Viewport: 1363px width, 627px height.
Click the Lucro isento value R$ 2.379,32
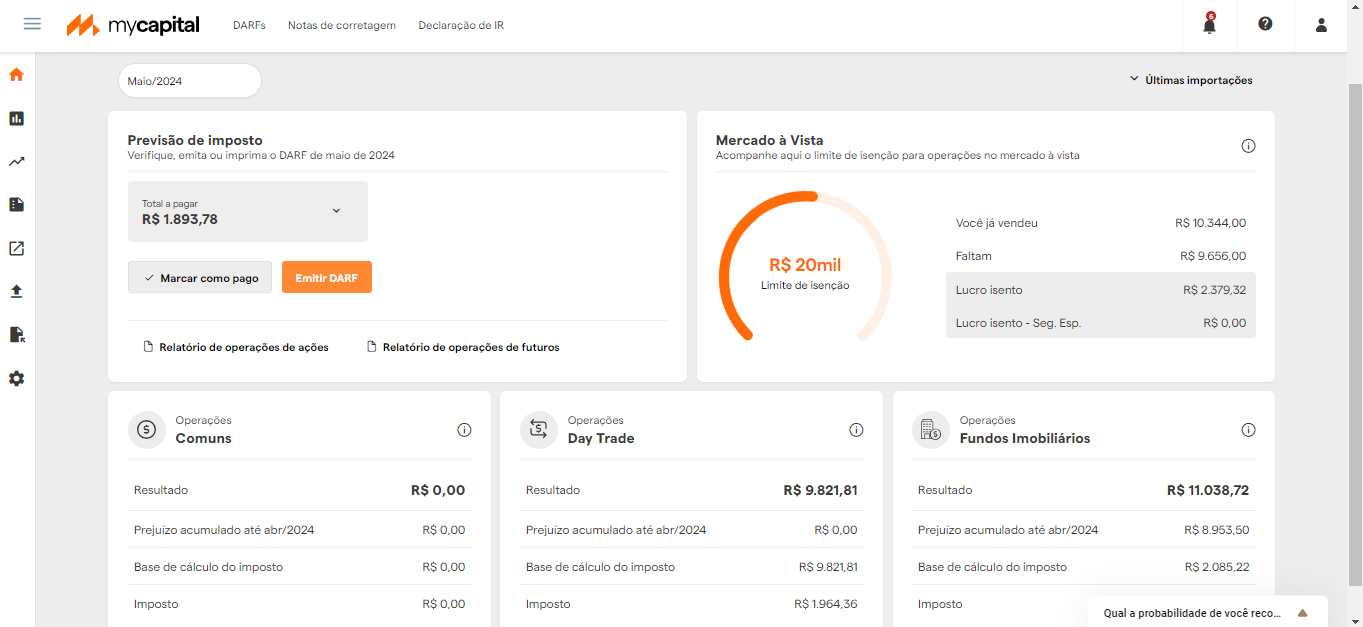click(x=1215, y=290)
